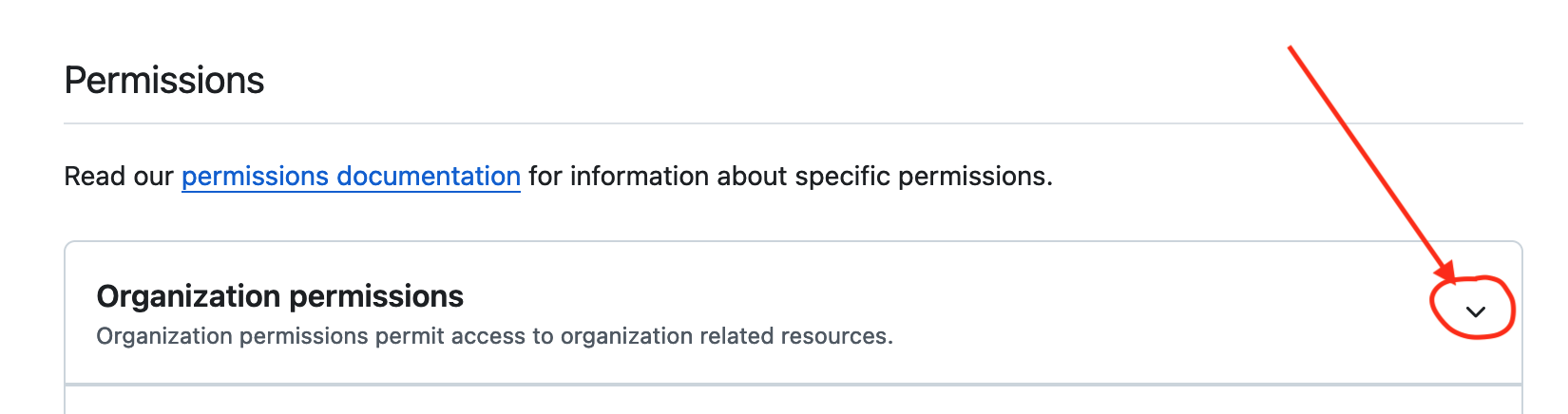Select the Organization permissions description text
Screen dimensions: 1568x414
pos(494,336)
